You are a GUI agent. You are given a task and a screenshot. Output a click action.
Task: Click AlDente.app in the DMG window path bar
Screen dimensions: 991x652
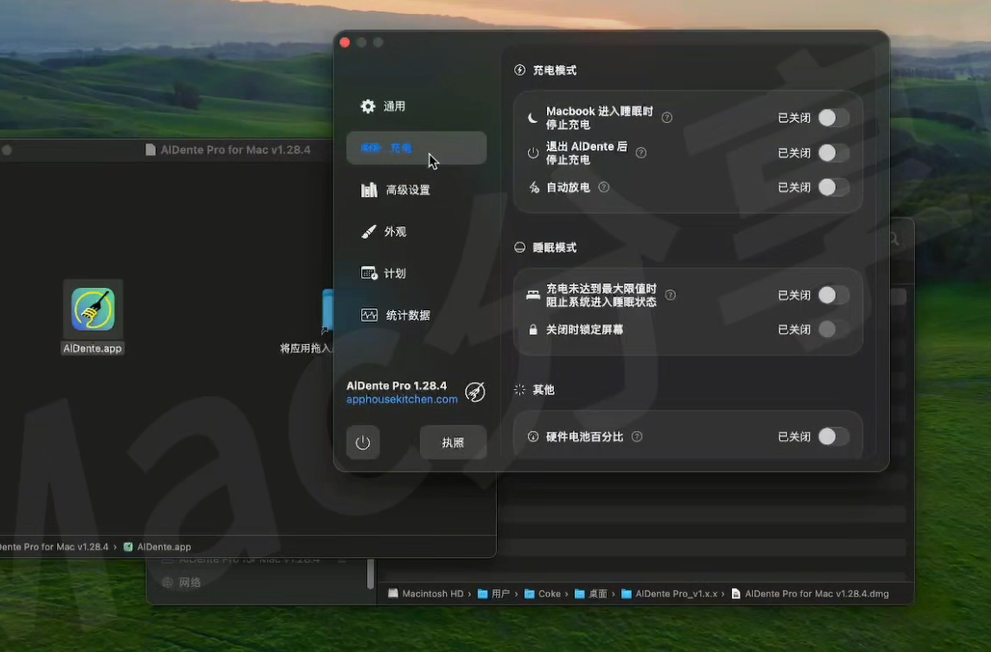pos(157,547)
